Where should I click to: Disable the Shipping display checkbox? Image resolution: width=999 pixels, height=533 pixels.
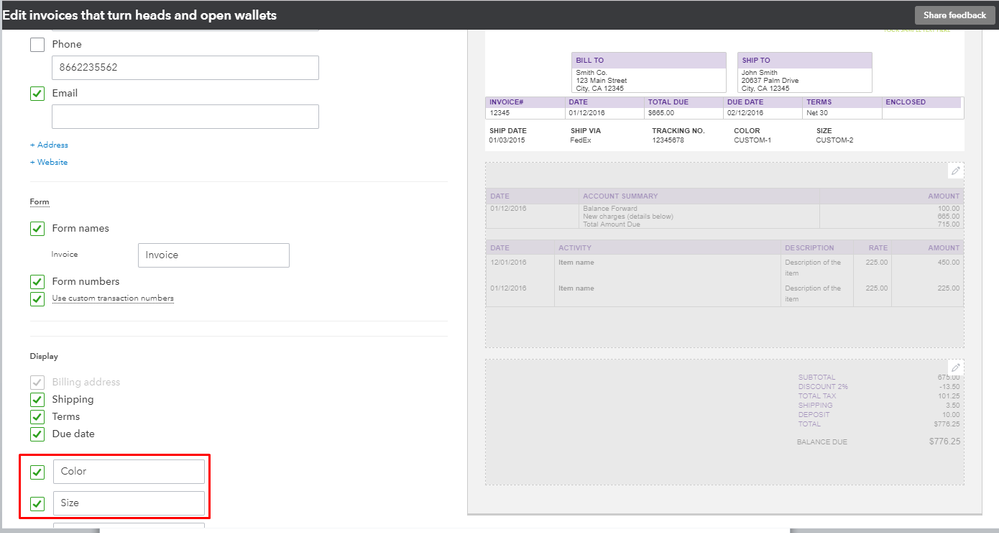[x=38, y=399]
